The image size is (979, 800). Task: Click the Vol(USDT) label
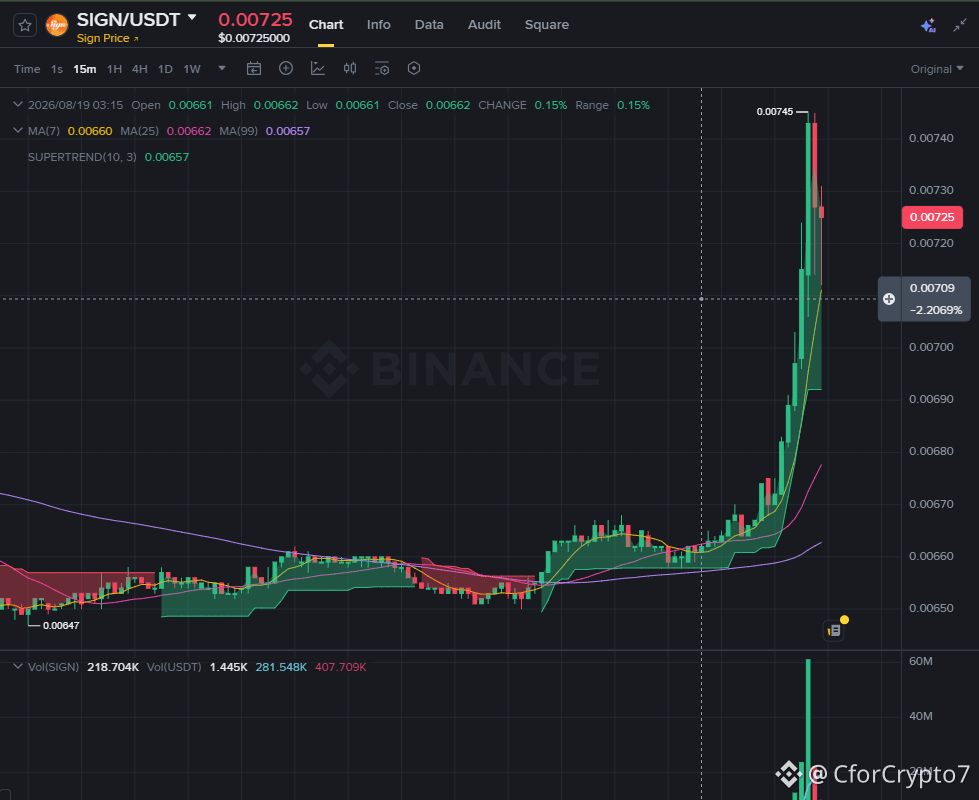(x=174, y=667)
